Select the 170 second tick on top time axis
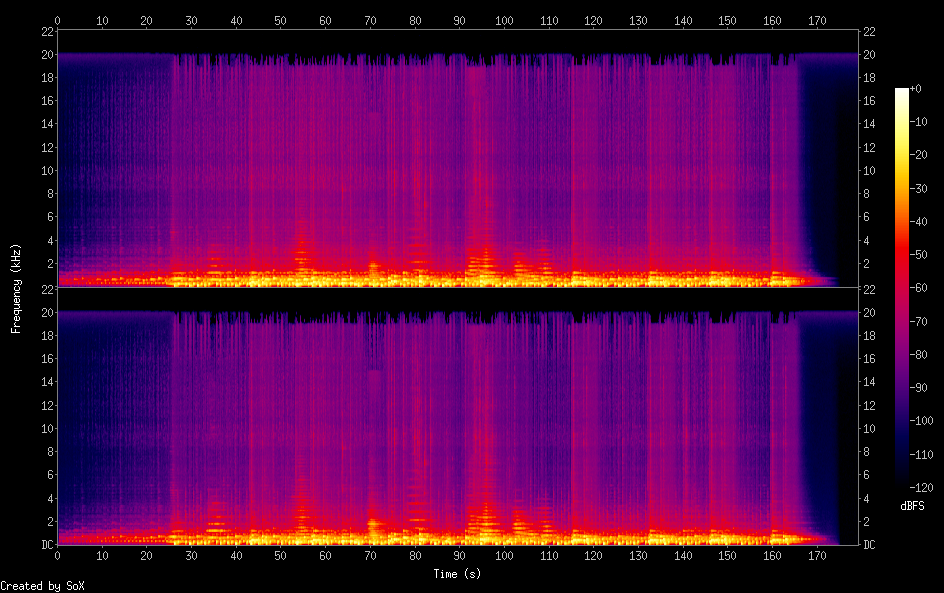This screenshot has width=944, height=593. point(816,19)
